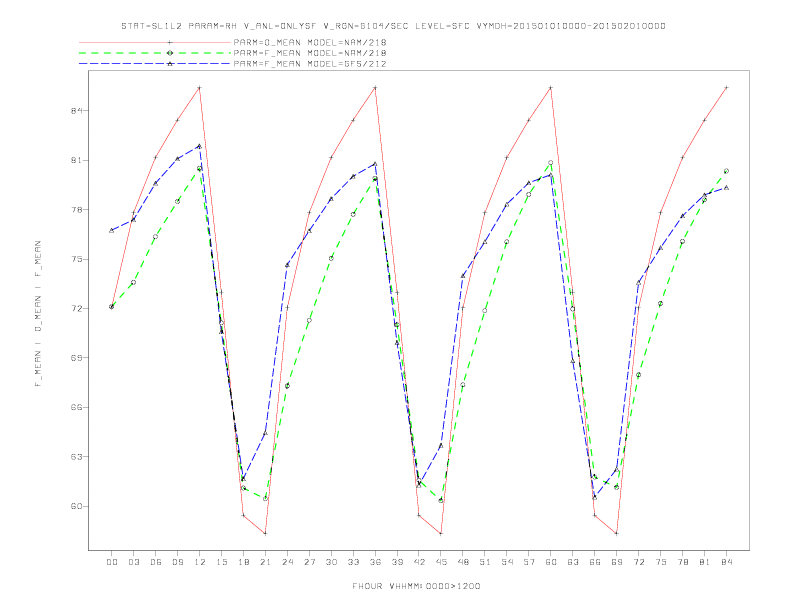Click the x-axis title FHOUR VHHMM:0000>1200
Image resolution: width=792 pixels, height=612 pixels.
point(416,586)
